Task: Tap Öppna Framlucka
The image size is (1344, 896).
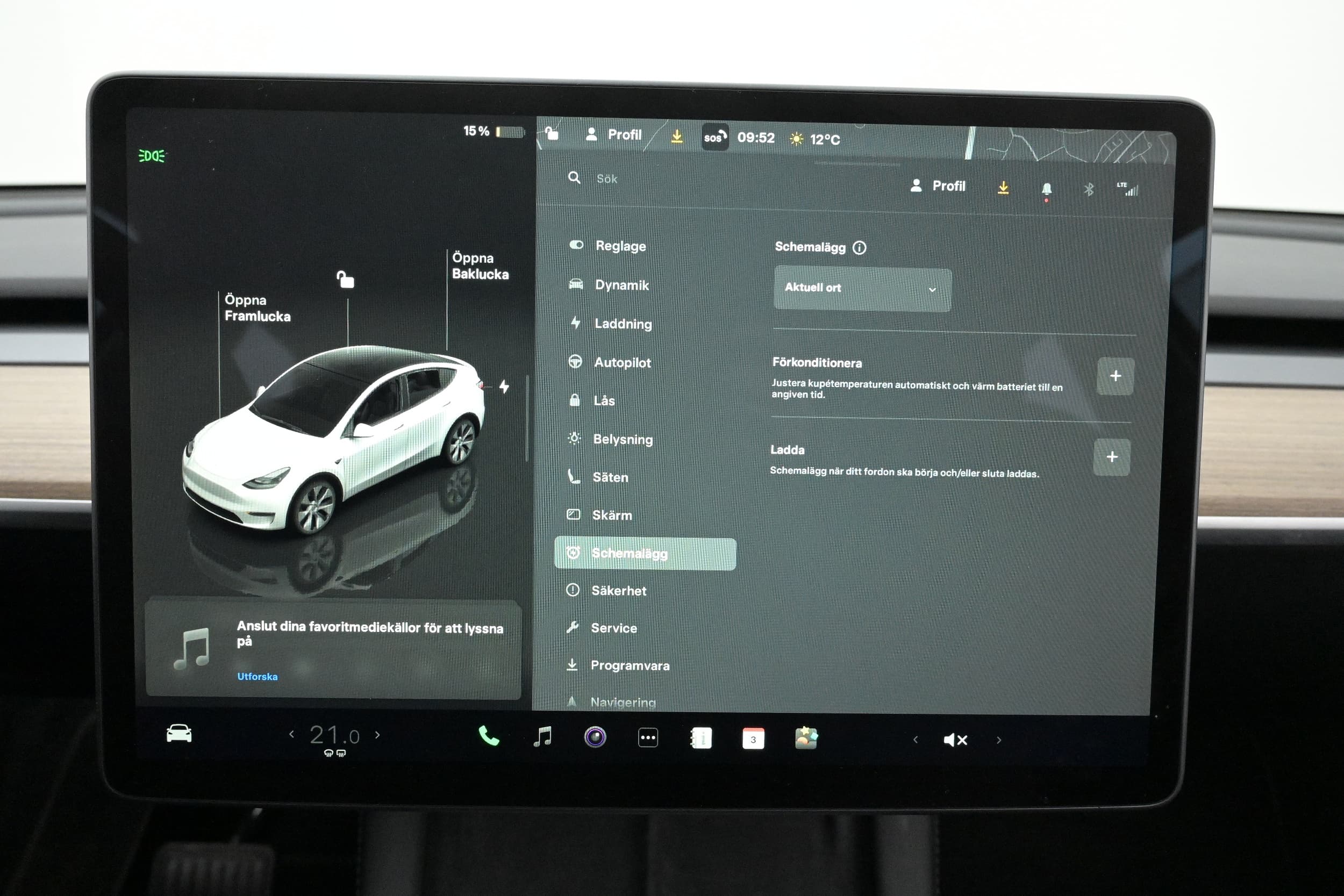Action: 257,308
